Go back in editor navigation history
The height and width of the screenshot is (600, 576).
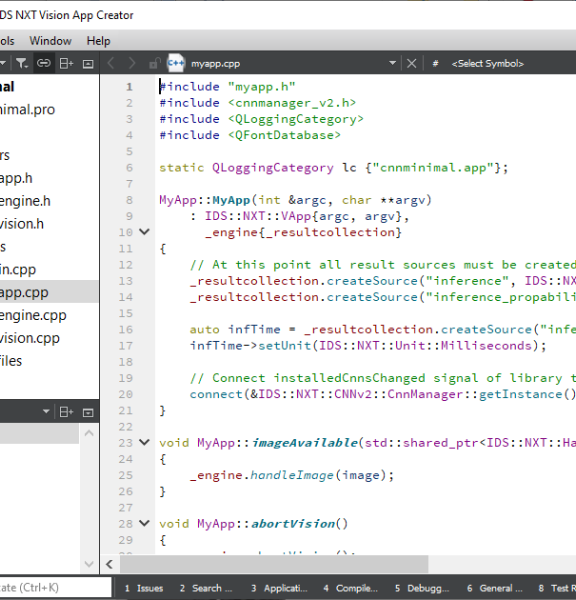point(111,63)
